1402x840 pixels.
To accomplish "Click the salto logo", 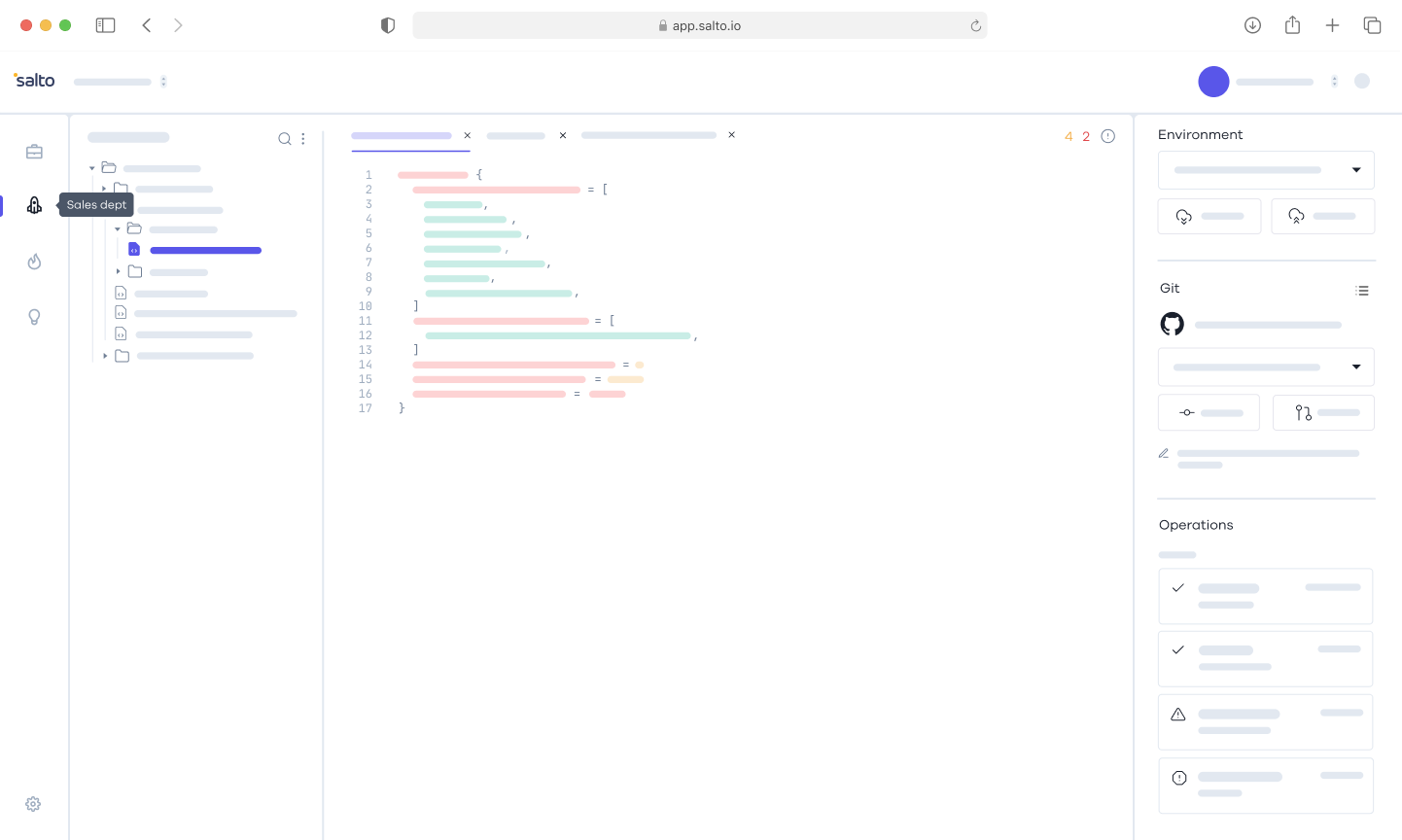I will point(34,80).
